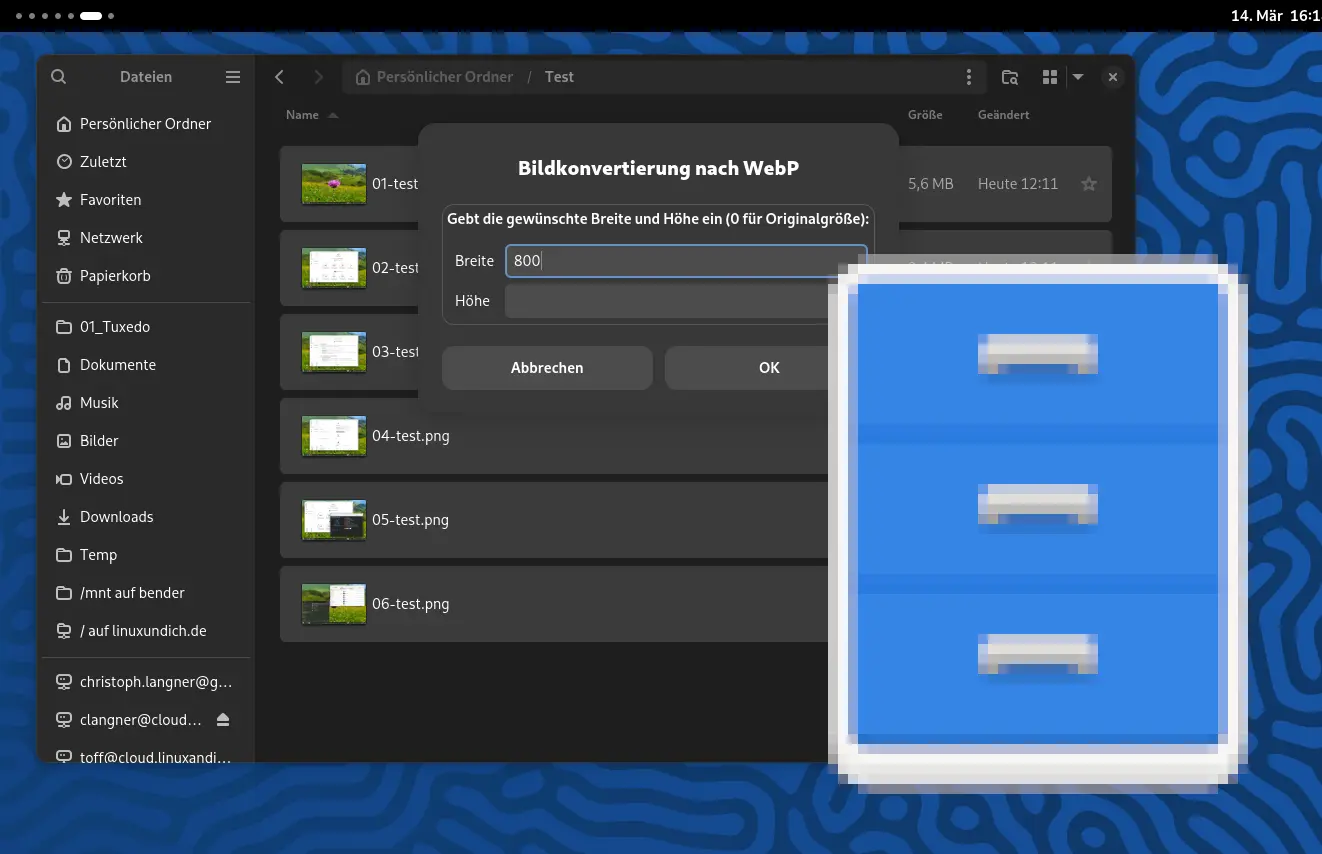This screenshot has width=1322, height=854.
Task: Click the search icon in the sidebar header
Action: pyautogui.click(x=58, y=76)
